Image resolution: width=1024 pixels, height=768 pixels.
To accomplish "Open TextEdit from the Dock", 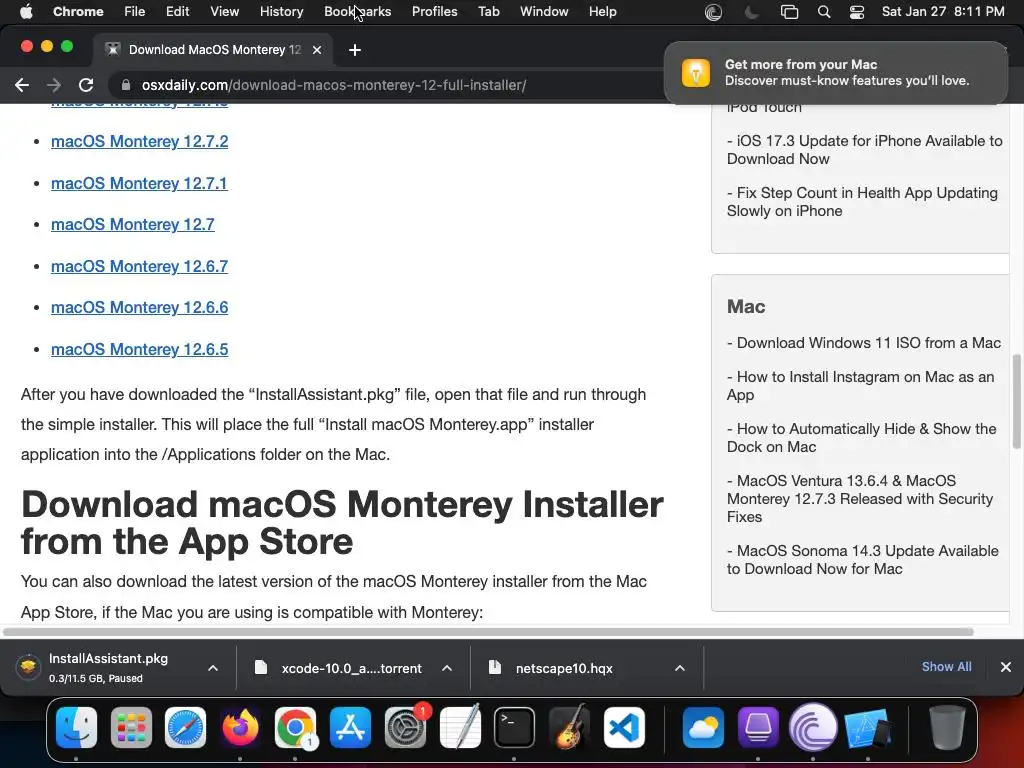I will click(x=460, y=728).
